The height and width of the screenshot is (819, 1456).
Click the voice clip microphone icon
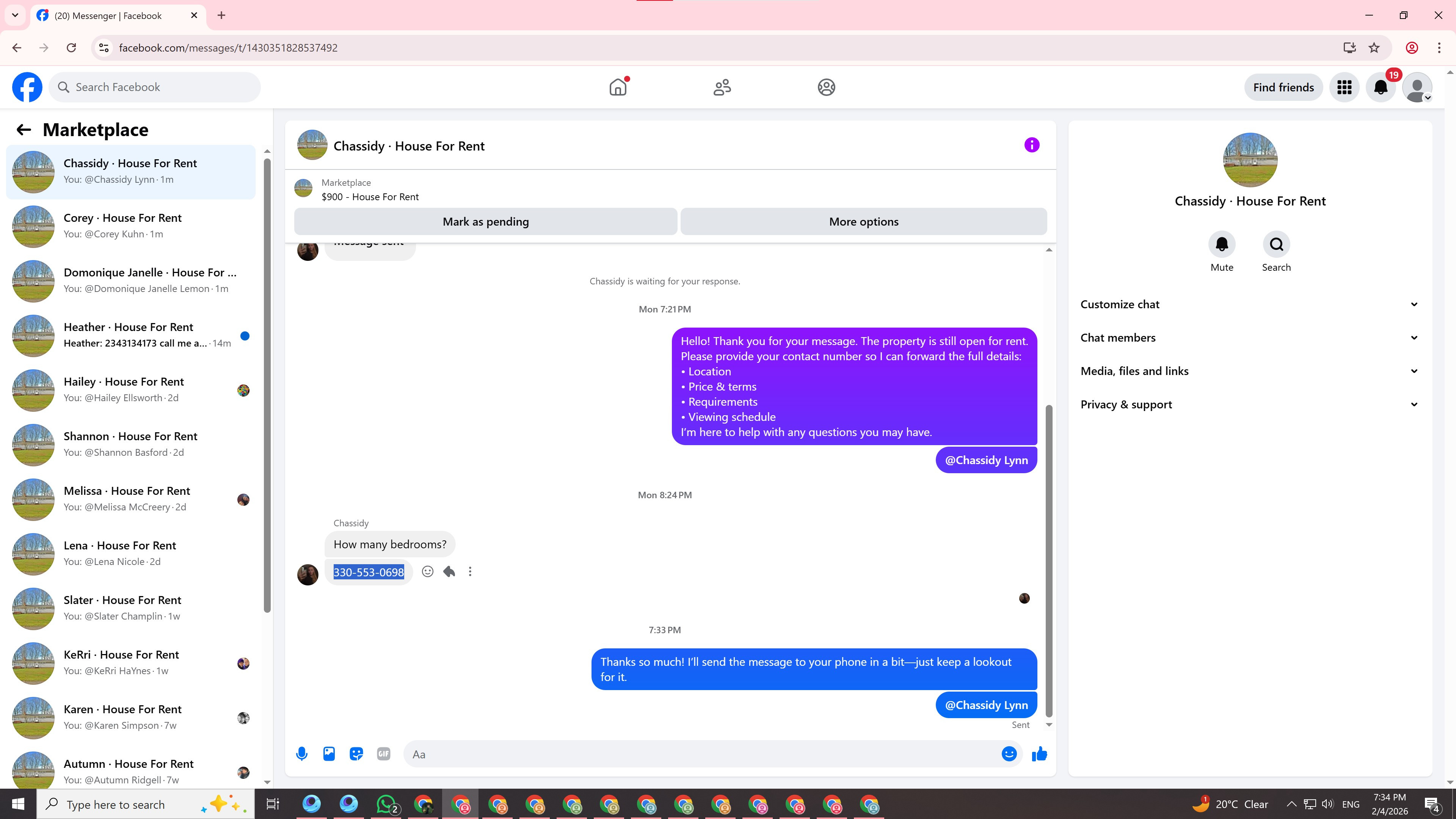pos(302,753)
